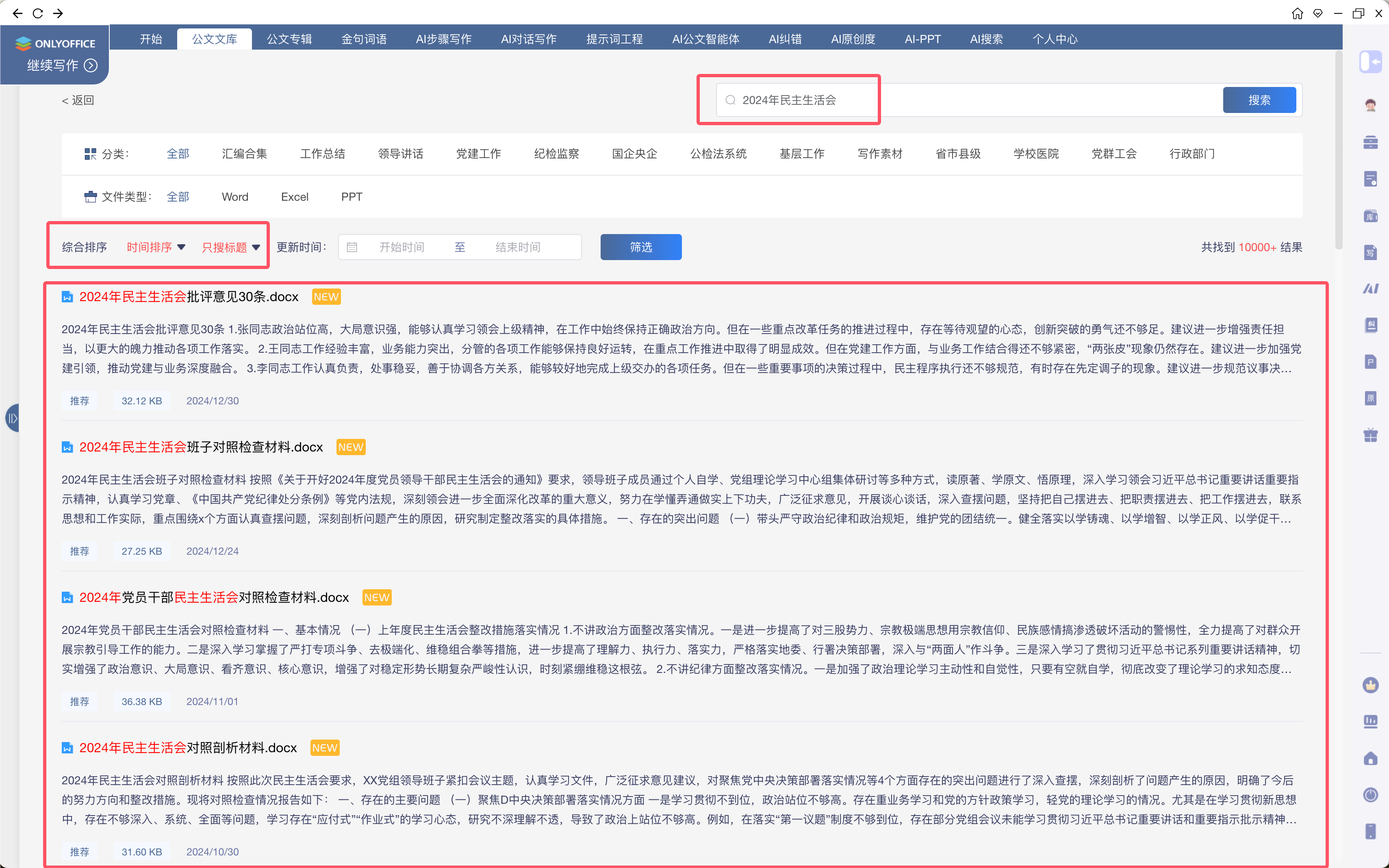Open the 只搜标题 dropdown
The height and width of the screenshot is (868, 1389).
(231, 247)
